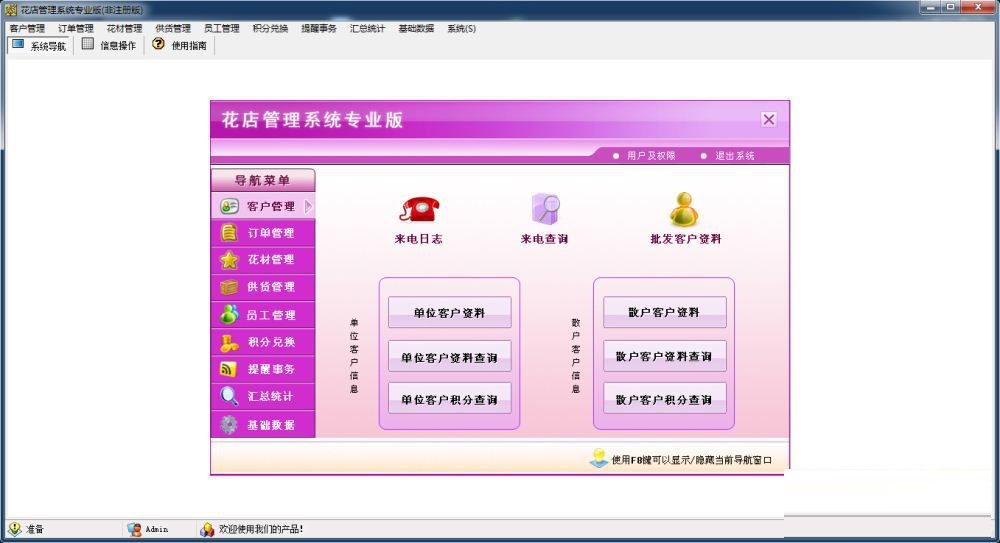The width and height of the screenshot is (1000, 543).
Task: Click the 订单管理 sidebar note icon
Action: tap(229, 233)
